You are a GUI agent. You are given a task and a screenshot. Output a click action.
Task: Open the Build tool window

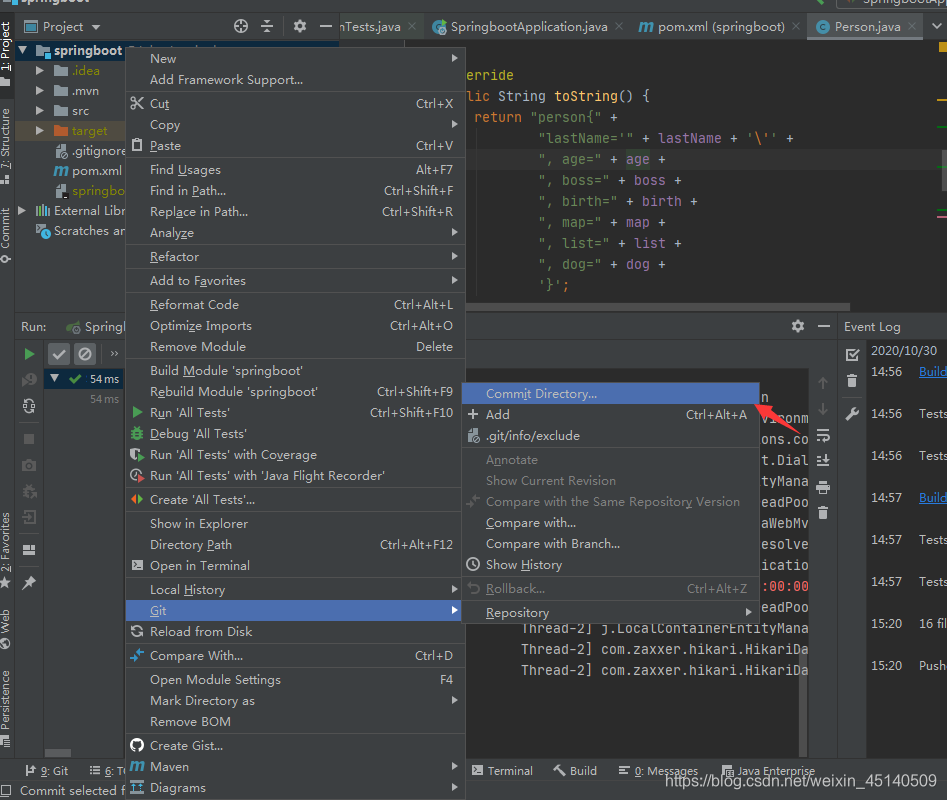(575, 770)
